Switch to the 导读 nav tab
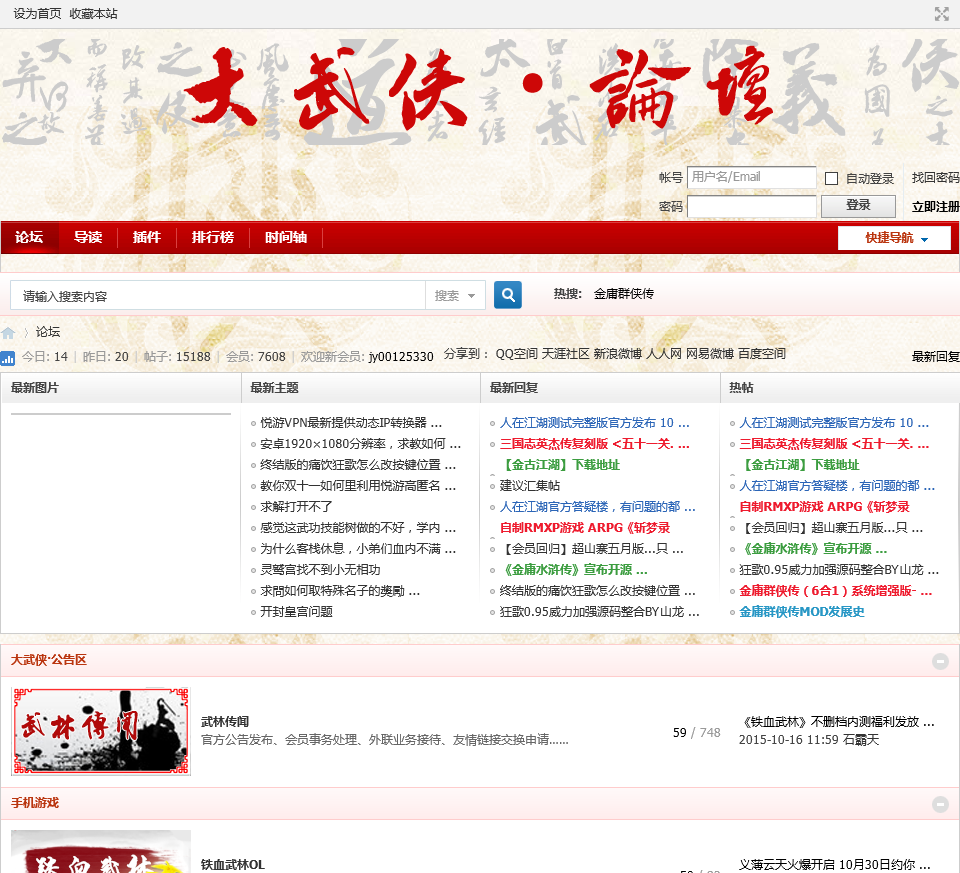This screenshot has width=960, height=873. (x=88, y=238)
